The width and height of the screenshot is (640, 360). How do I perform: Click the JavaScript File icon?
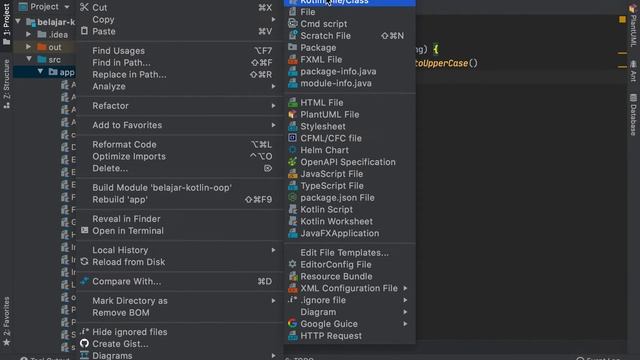tap(293, 173)
